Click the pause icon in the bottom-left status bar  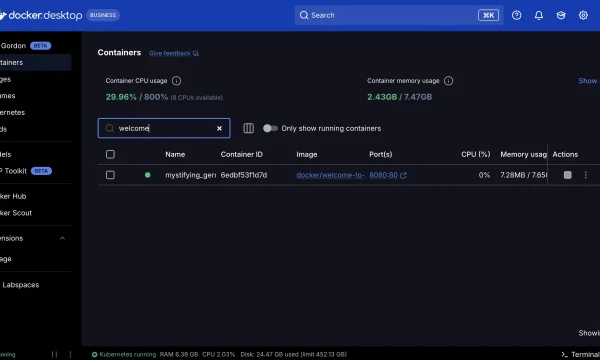(54, 355)
